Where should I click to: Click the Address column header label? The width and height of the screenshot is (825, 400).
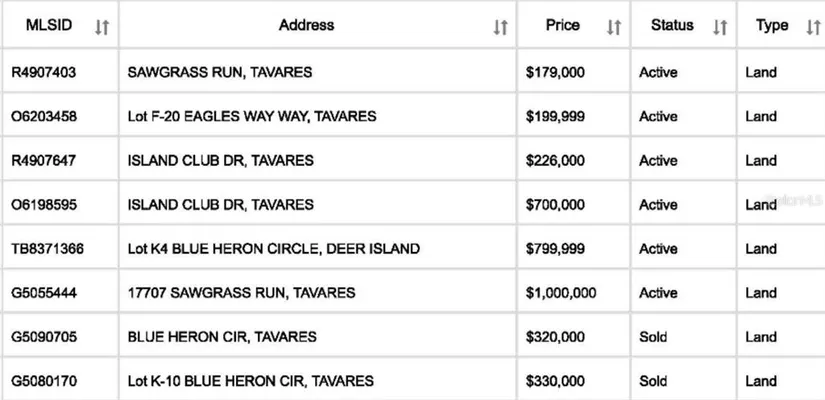coord(306,25)
